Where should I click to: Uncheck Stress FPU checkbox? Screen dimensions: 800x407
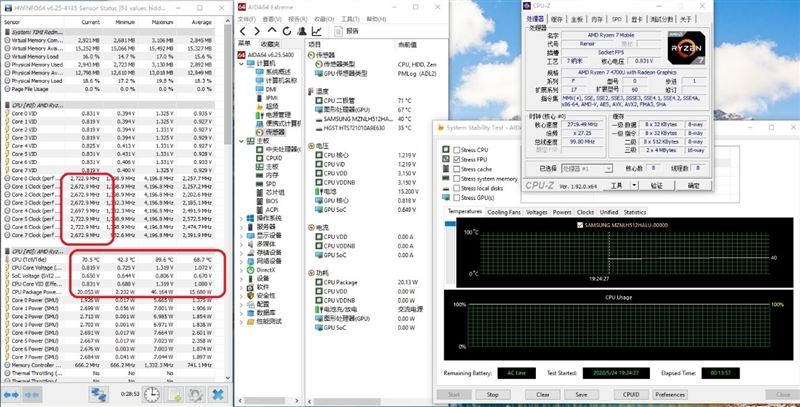(x=457, y=159)
